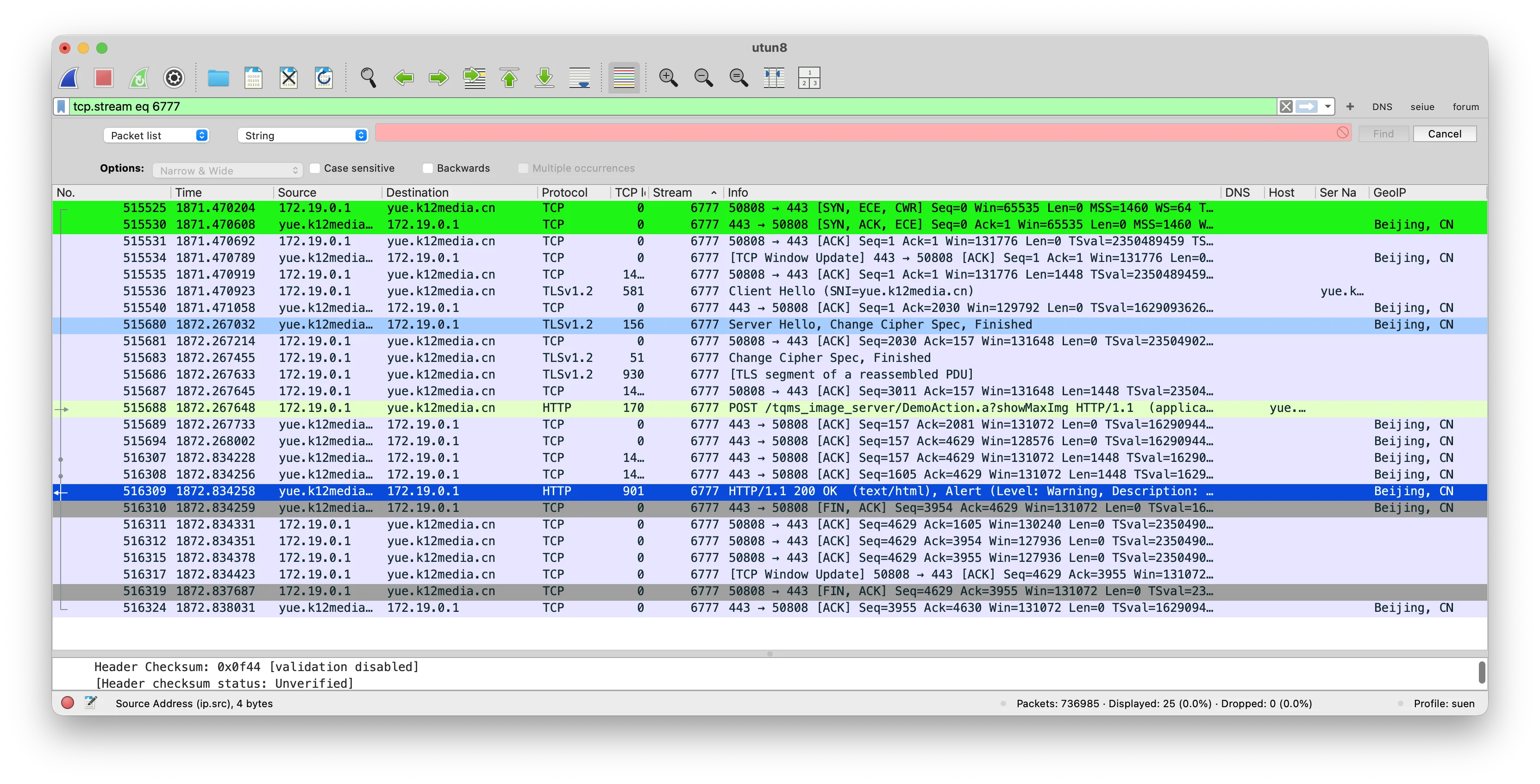This screenshot has width=1540, height=784.
Task: Open the find packet tool
Action: coord(368,78)
